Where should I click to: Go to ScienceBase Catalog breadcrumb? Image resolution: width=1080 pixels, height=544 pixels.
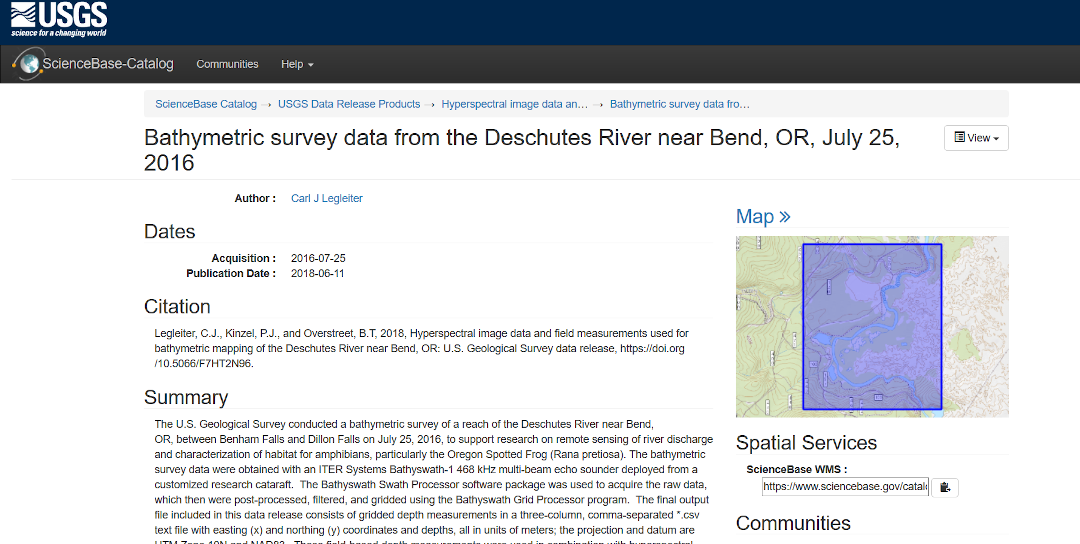coord(206,104)
